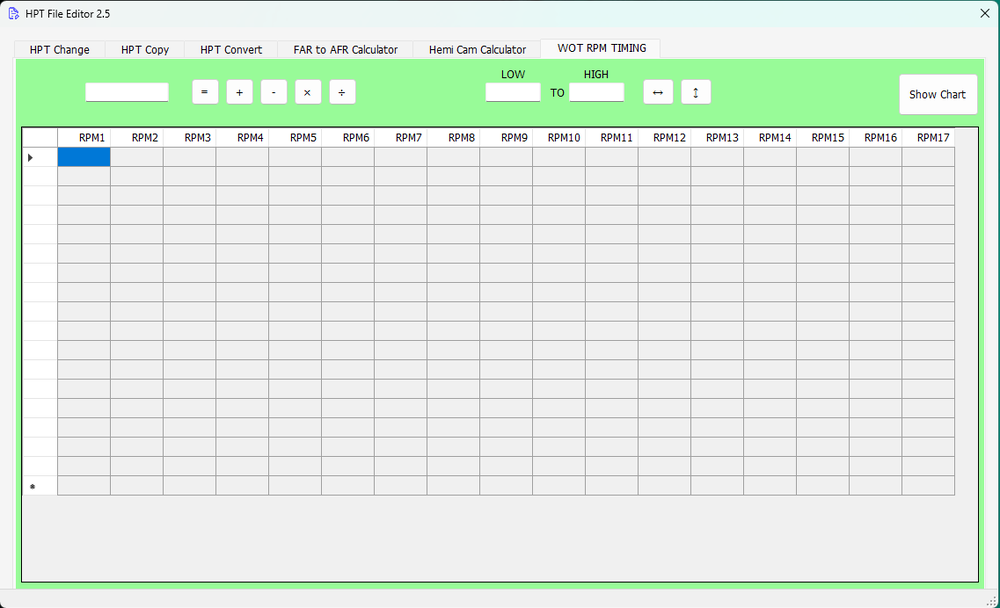The width and height of the screenshot is (1000, 608).
Task: Select the Hemi Cam Calculator tab
Action: pyautogui.click(x=477, y=49)
